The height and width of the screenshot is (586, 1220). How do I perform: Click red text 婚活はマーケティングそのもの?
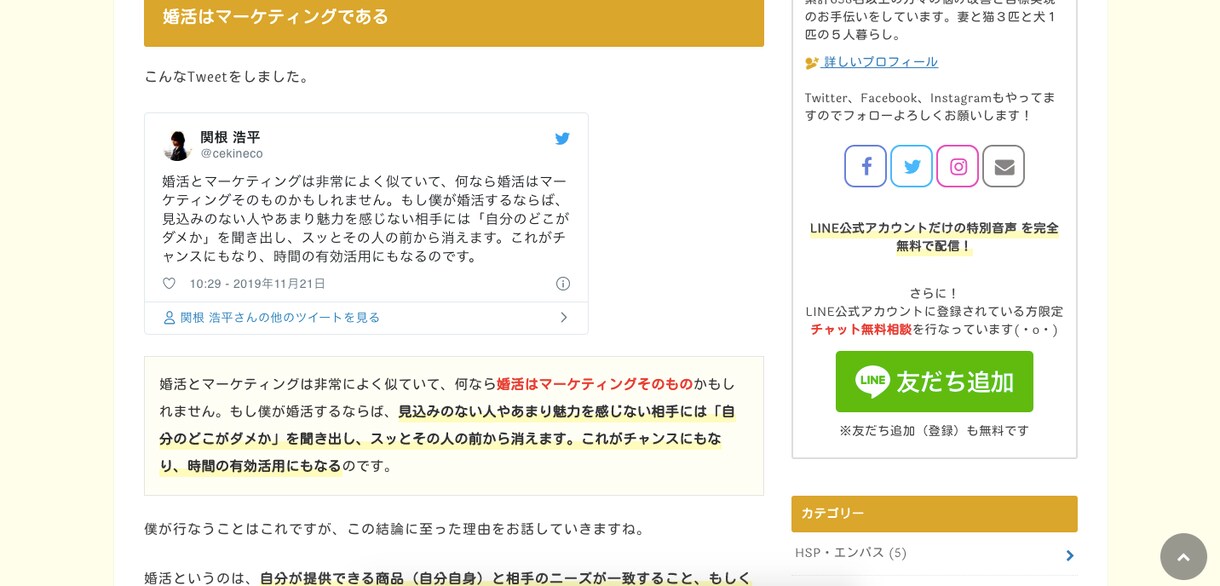click(x=595, y=384)
